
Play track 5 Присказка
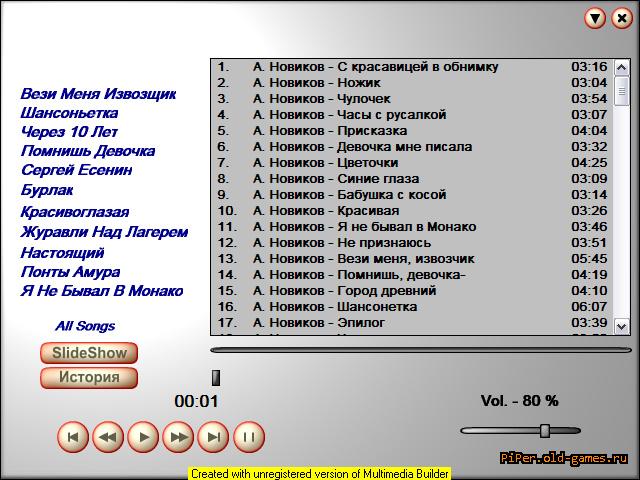[412, 131]
